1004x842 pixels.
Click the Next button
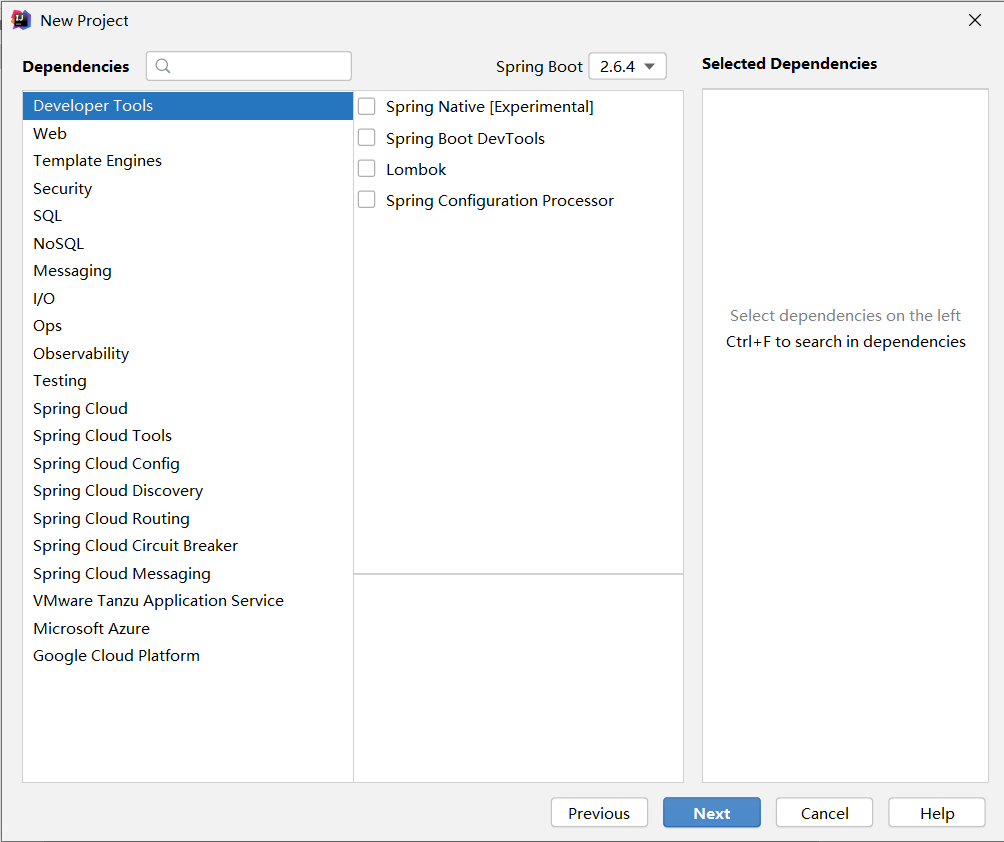tap(711, 813)
